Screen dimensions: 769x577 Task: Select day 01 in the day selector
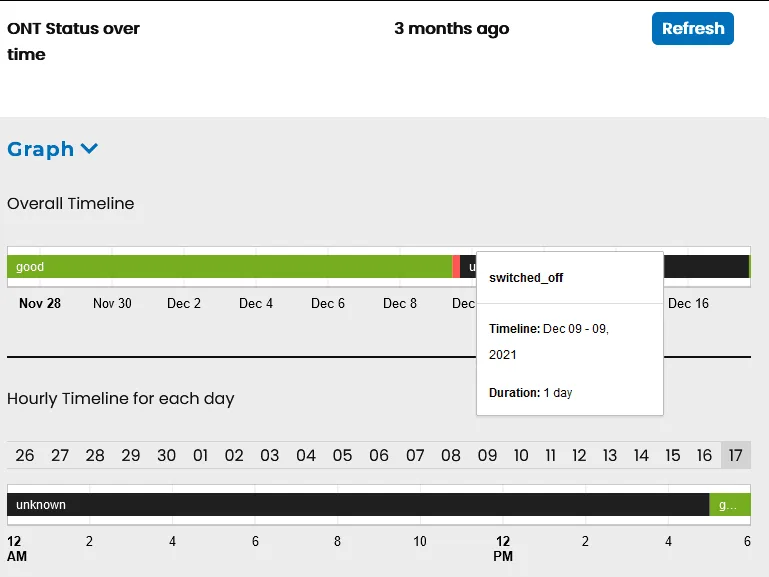coord(201,456)
